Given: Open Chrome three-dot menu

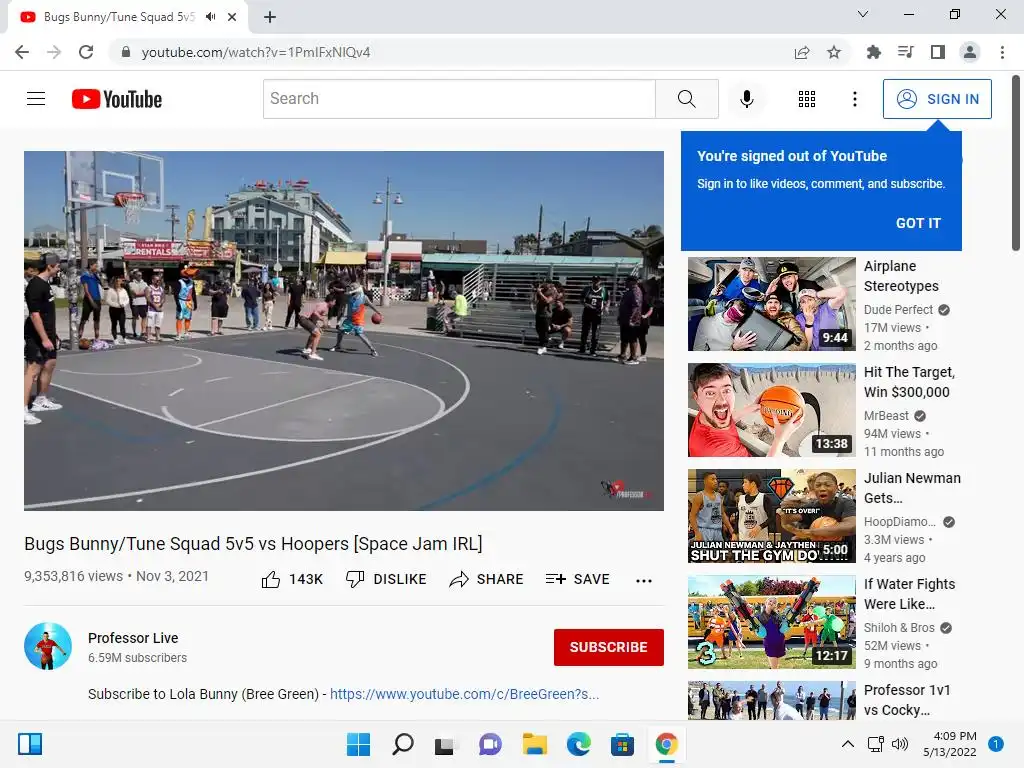Looking at the screenshot, I should (x=1002, y=52).
